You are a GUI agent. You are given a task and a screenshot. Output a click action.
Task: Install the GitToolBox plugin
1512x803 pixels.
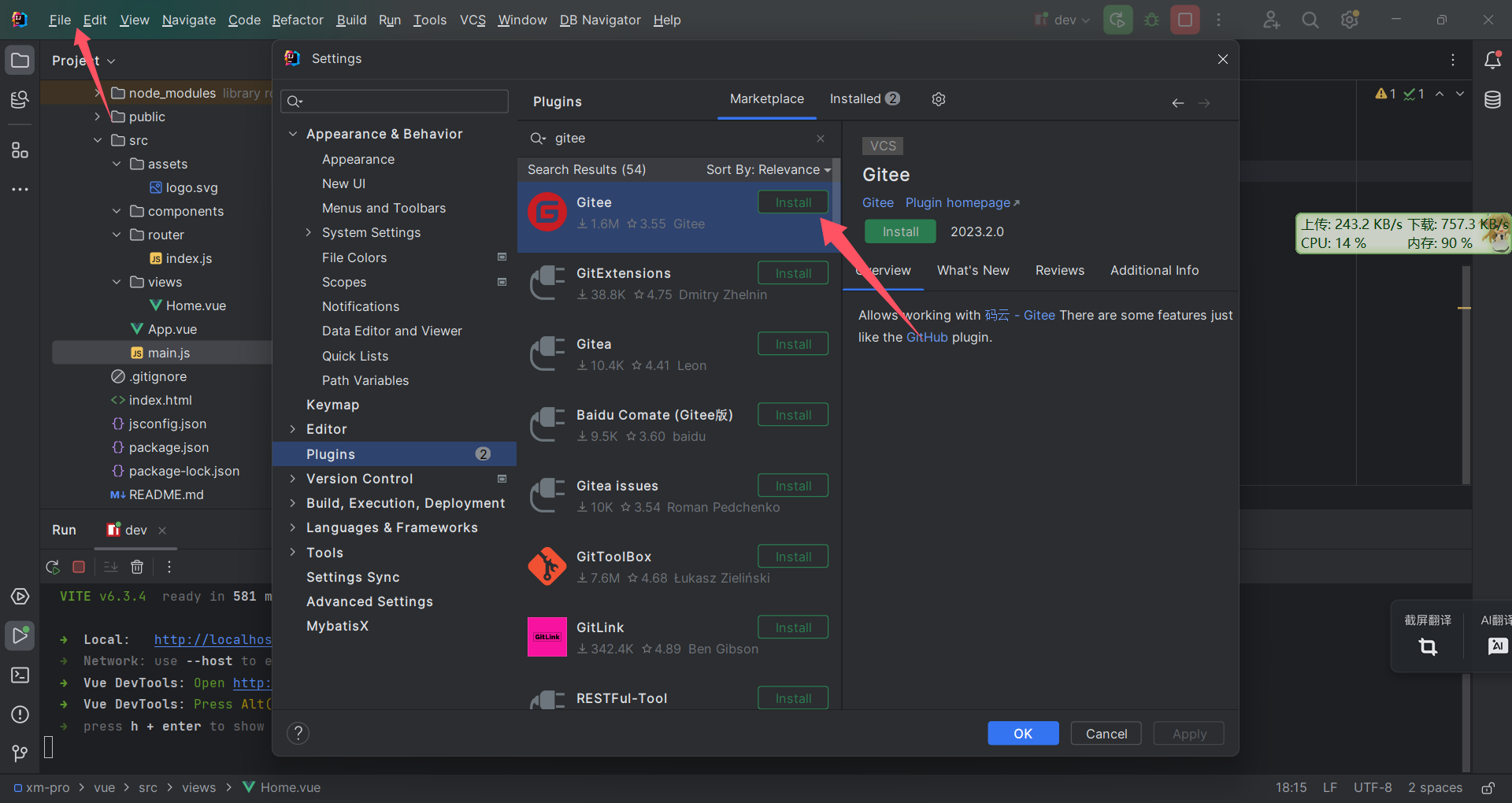[793, 557]
